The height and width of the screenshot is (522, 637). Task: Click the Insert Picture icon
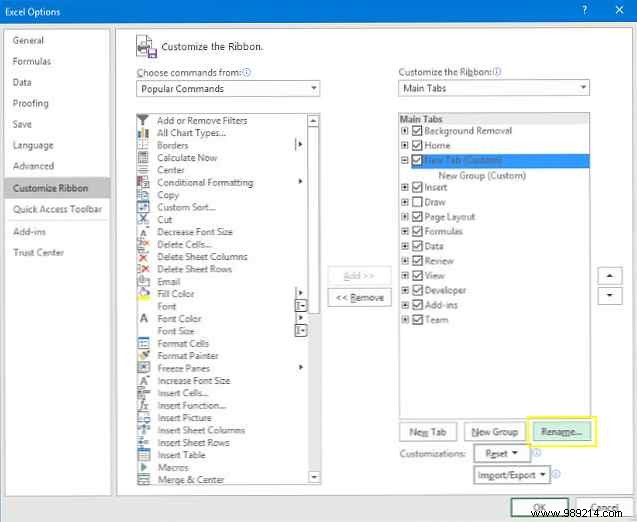pos(143,418)
